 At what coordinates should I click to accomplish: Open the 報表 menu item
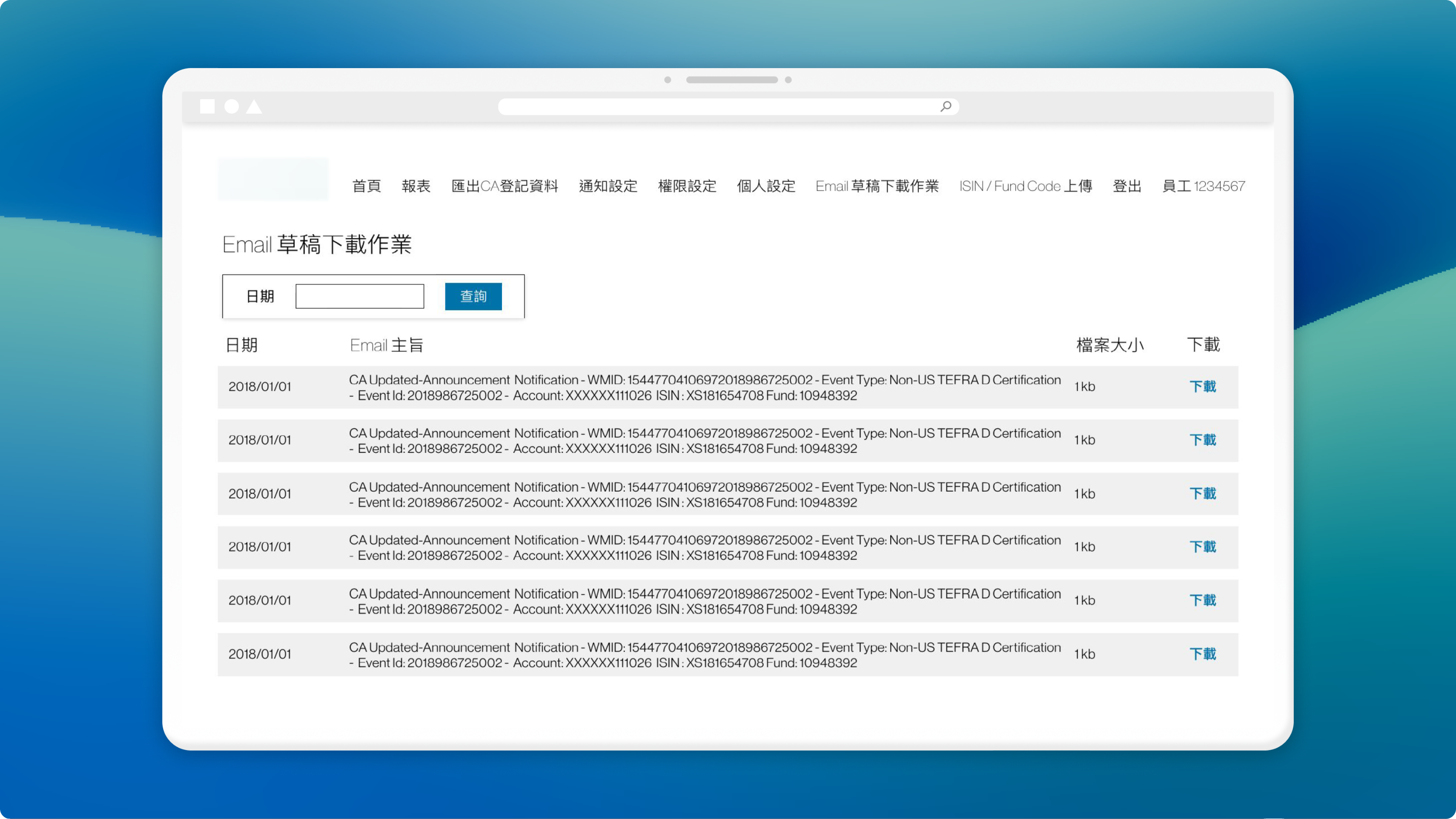pos(416,186)
